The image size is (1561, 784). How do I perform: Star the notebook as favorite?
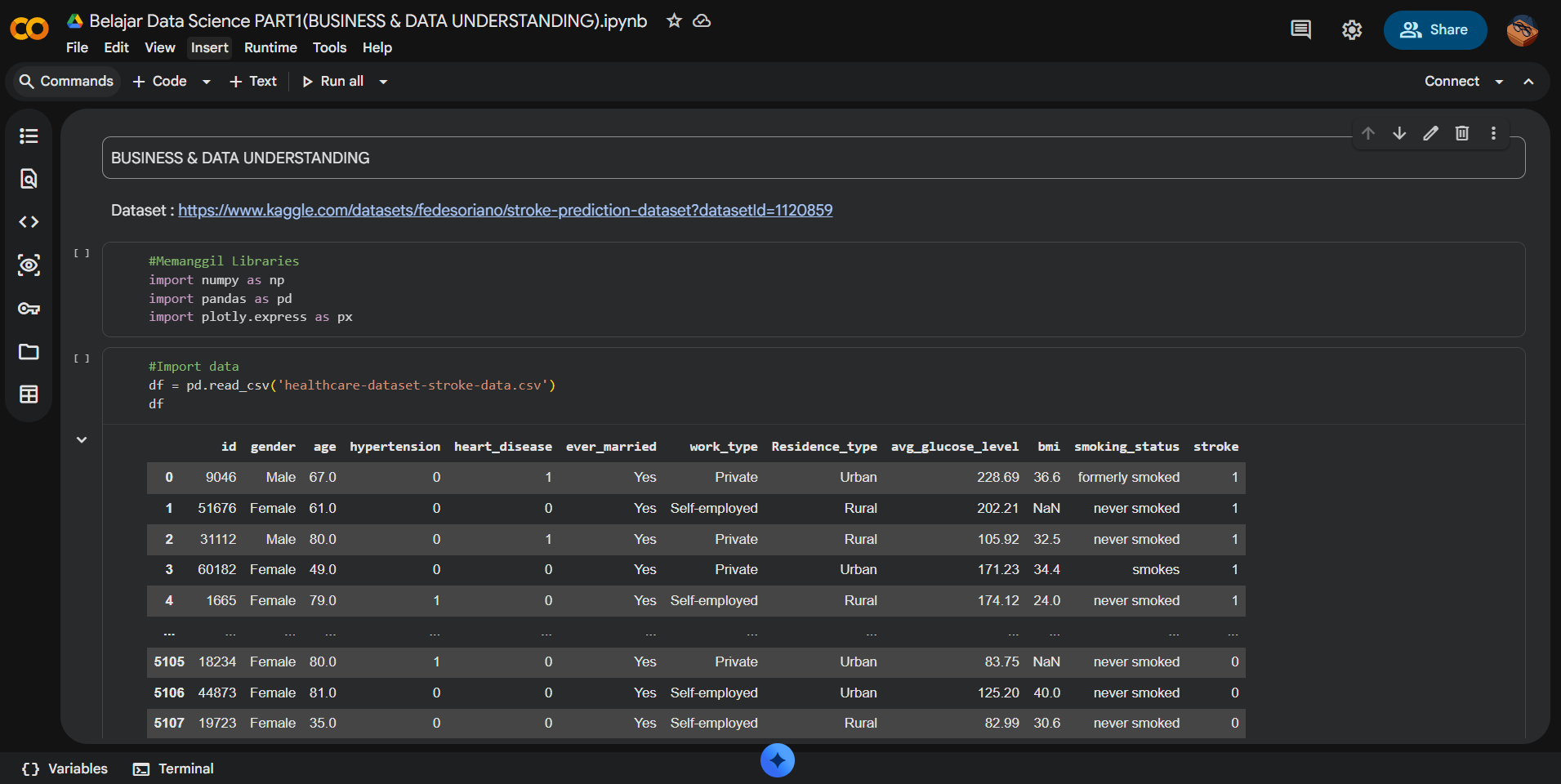click(x=674, y=21)
